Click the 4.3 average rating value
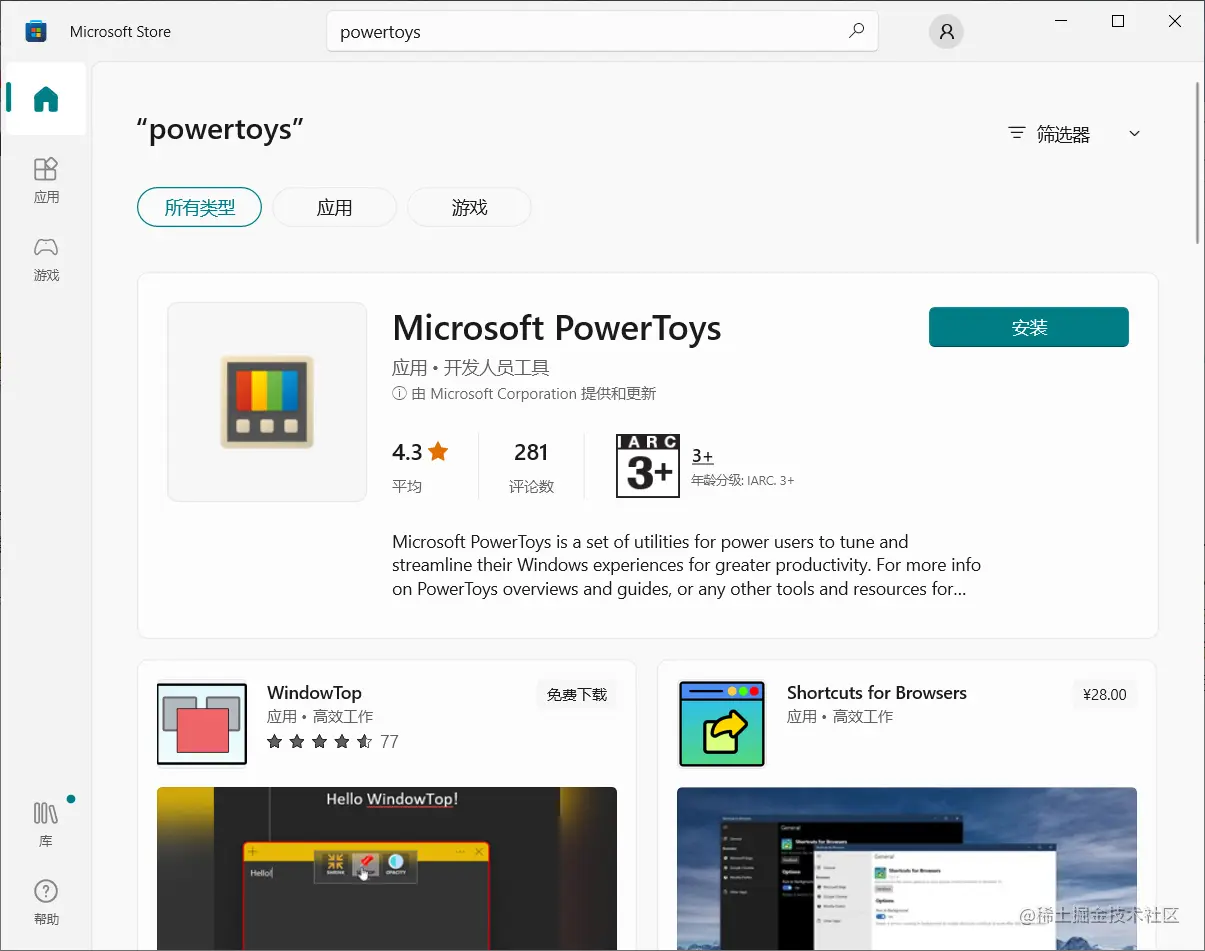This screenshot has width=1205, height=951. [x=407, y=452]
